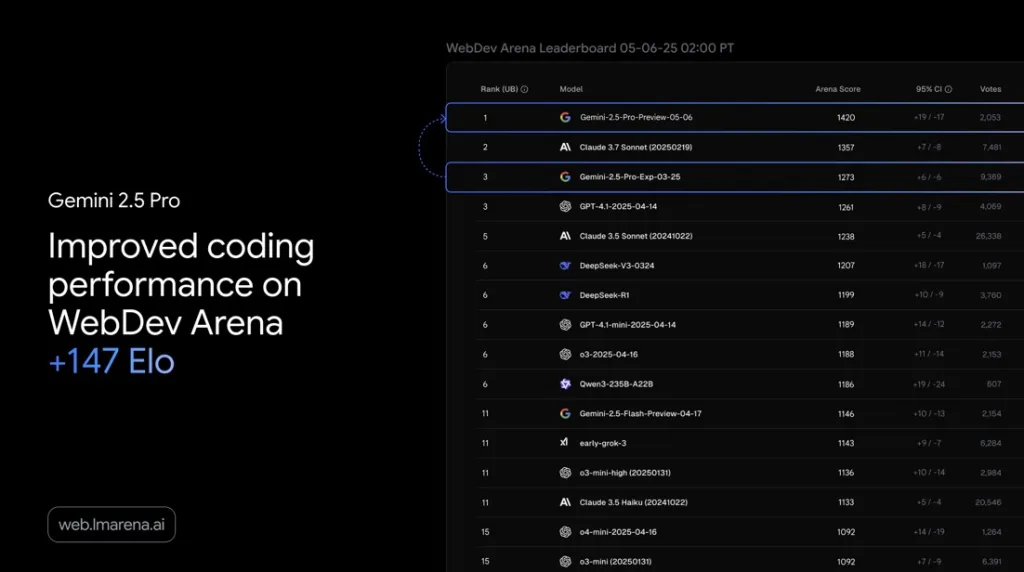Screen dimensions: 1024x572
Task: Sort by the Arena Score column header
Action: pos(837,89)
